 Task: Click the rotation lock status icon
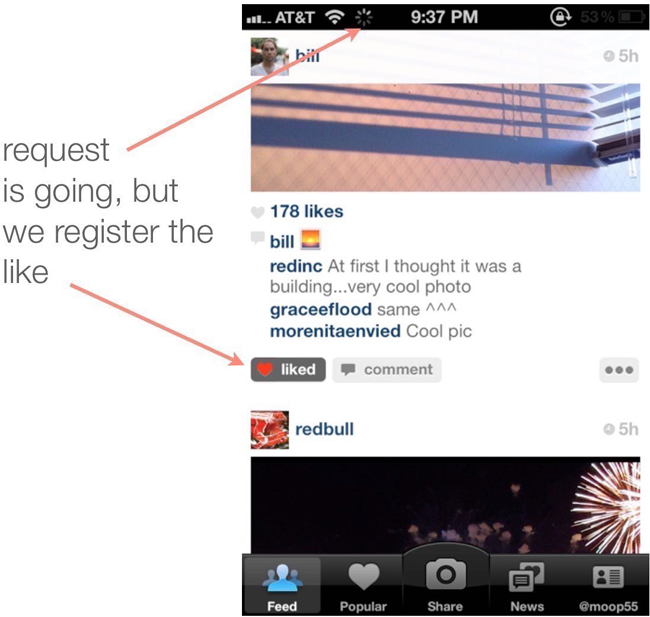click(x=560, y=17)
